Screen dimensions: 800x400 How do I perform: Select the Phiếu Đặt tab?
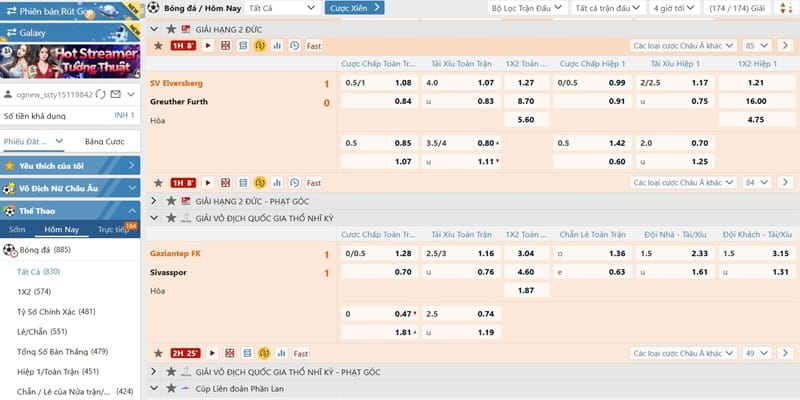33,141
